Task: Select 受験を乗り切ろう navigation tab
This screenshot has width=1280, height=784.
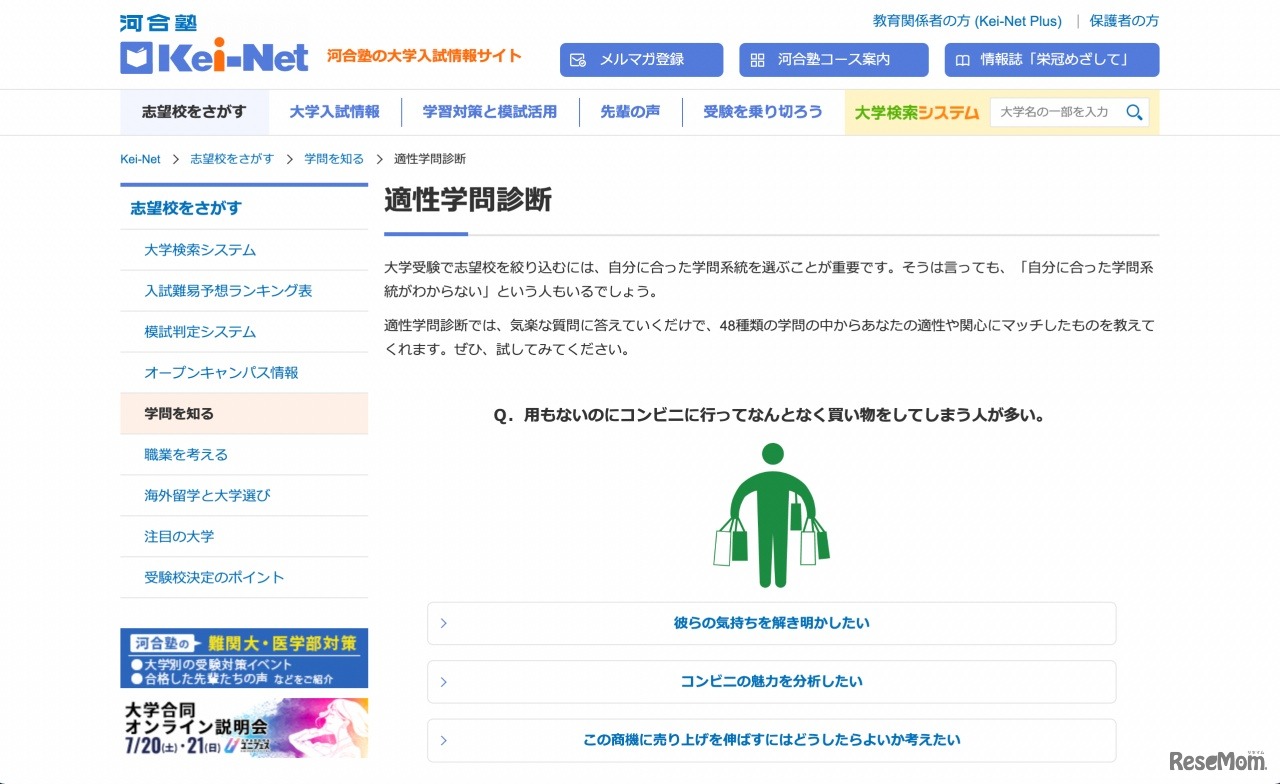Action: (x=763, y=112)
